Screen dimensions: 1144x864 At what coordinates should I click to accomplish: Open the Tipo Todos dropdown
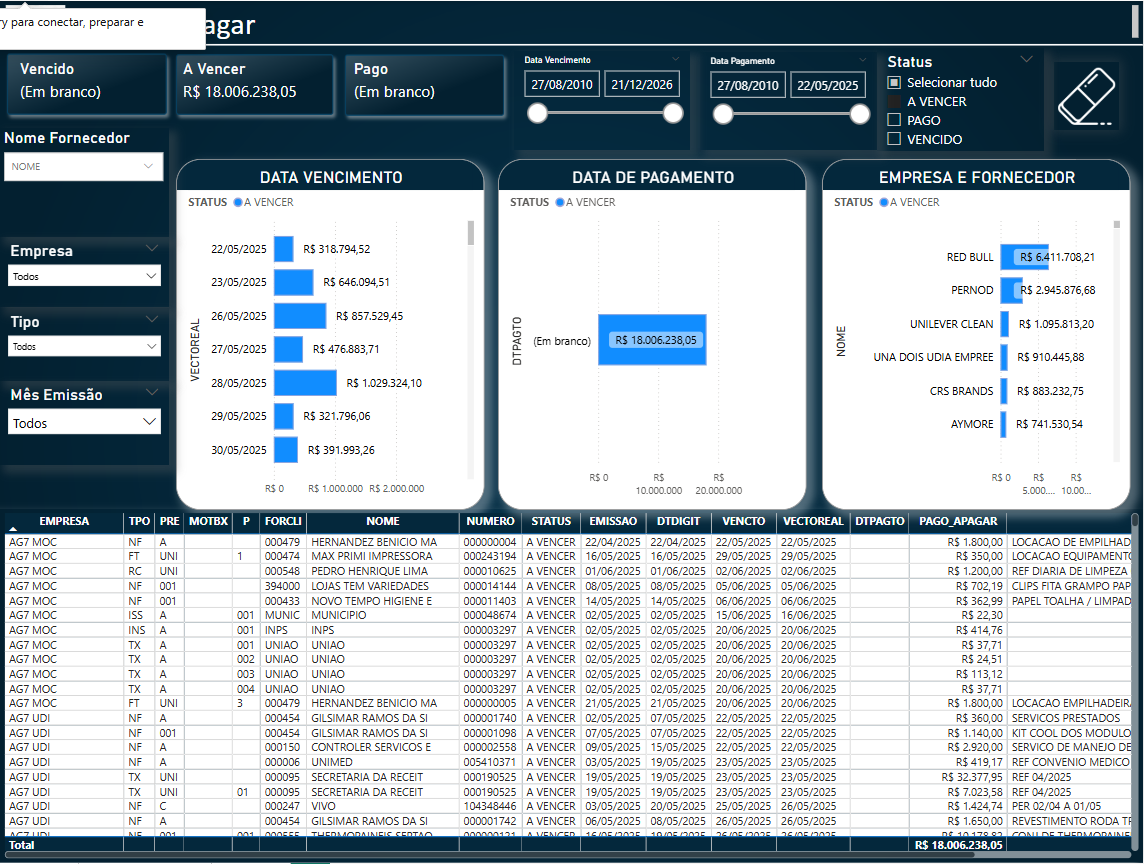(85, 347)
